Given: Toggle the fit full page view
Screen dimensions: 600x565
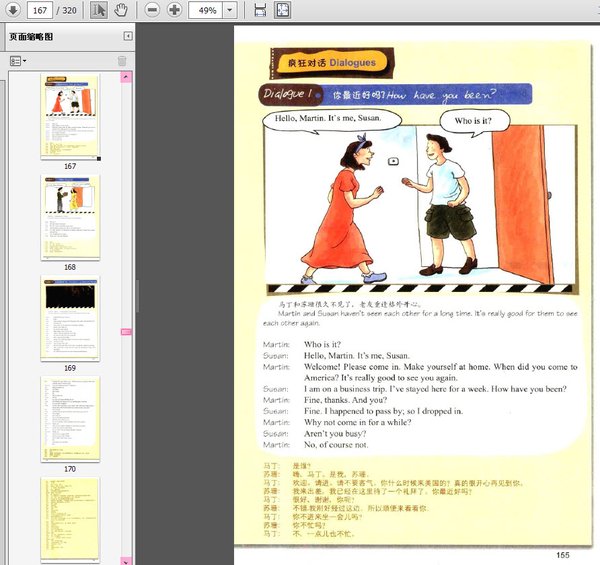Looking at the screenshot, I should 283,10.
